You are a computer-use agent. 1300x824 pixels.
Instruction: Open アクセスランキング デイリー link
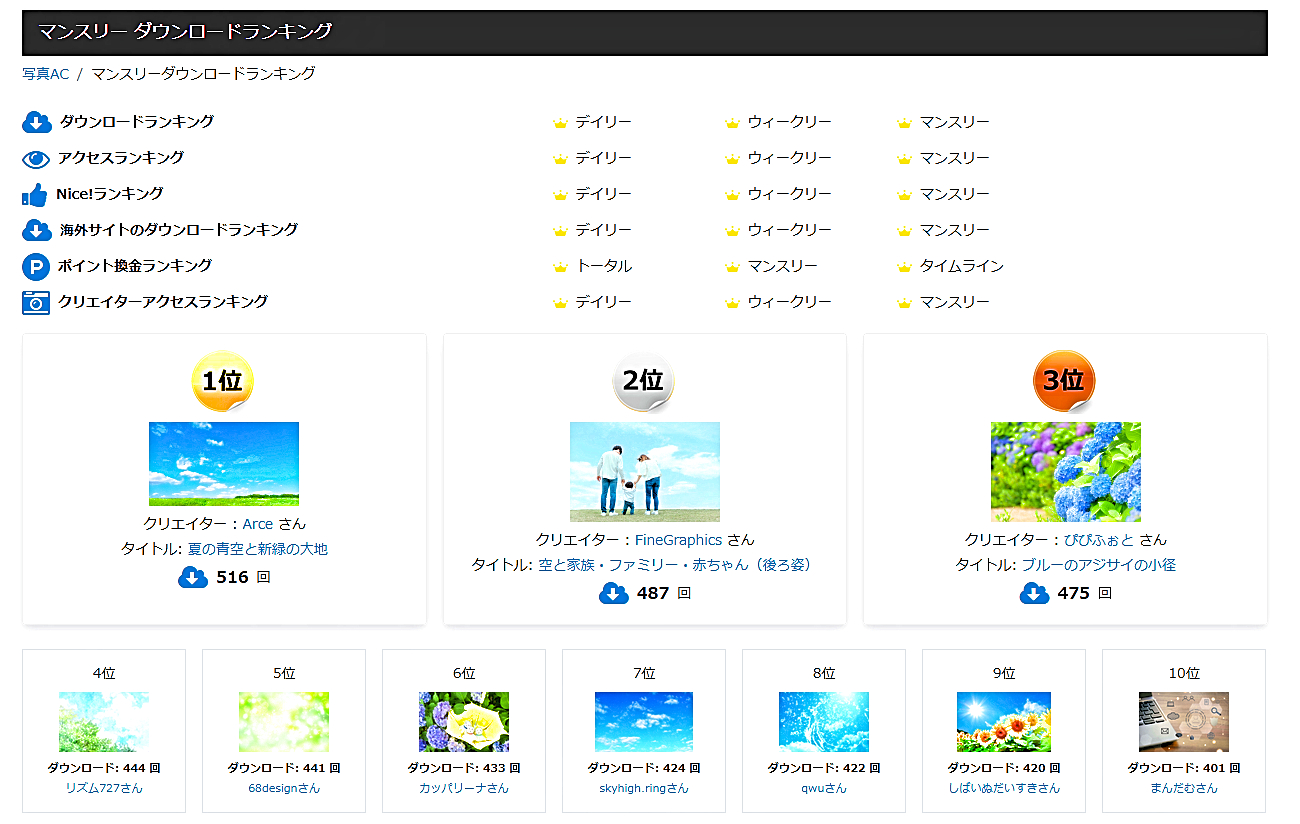[x=603, y=158]
